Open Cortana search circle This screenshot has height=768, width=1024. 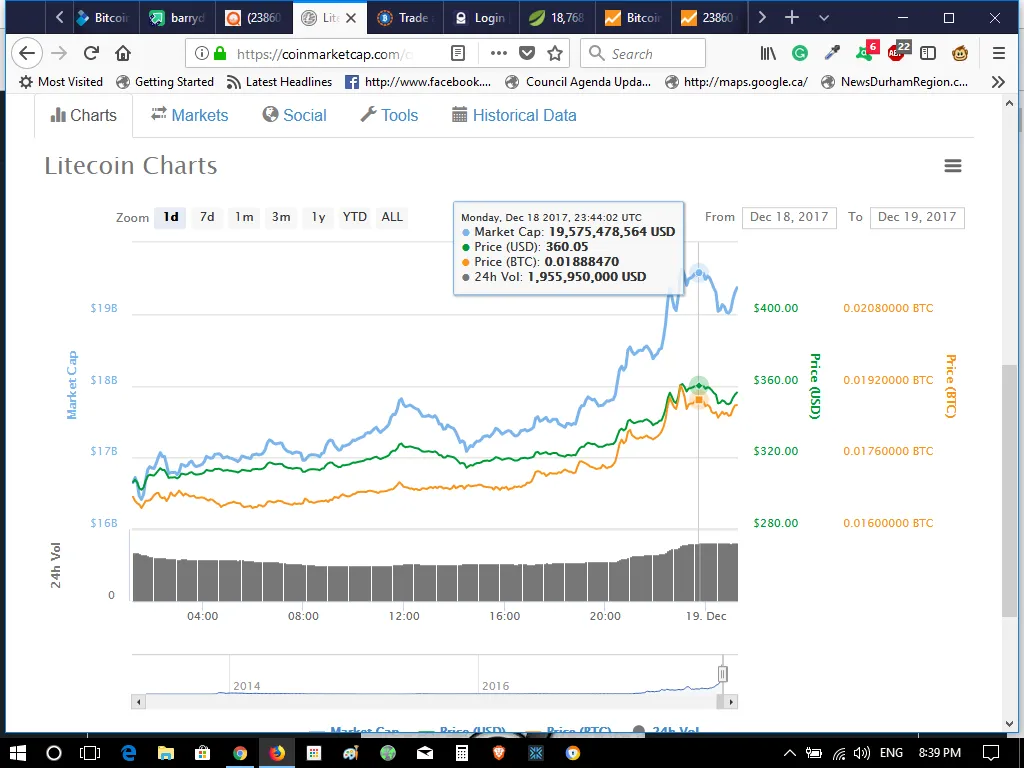pos(54,753)
